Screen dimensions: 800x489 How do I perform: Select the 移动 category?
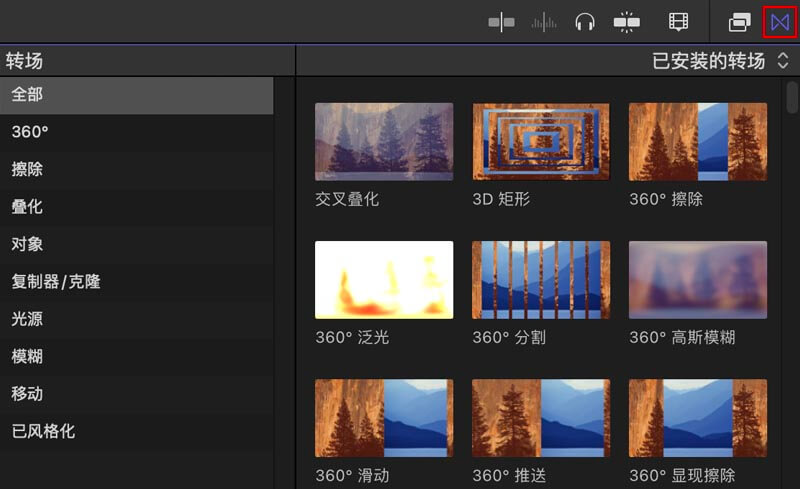[x=137, y=394]
